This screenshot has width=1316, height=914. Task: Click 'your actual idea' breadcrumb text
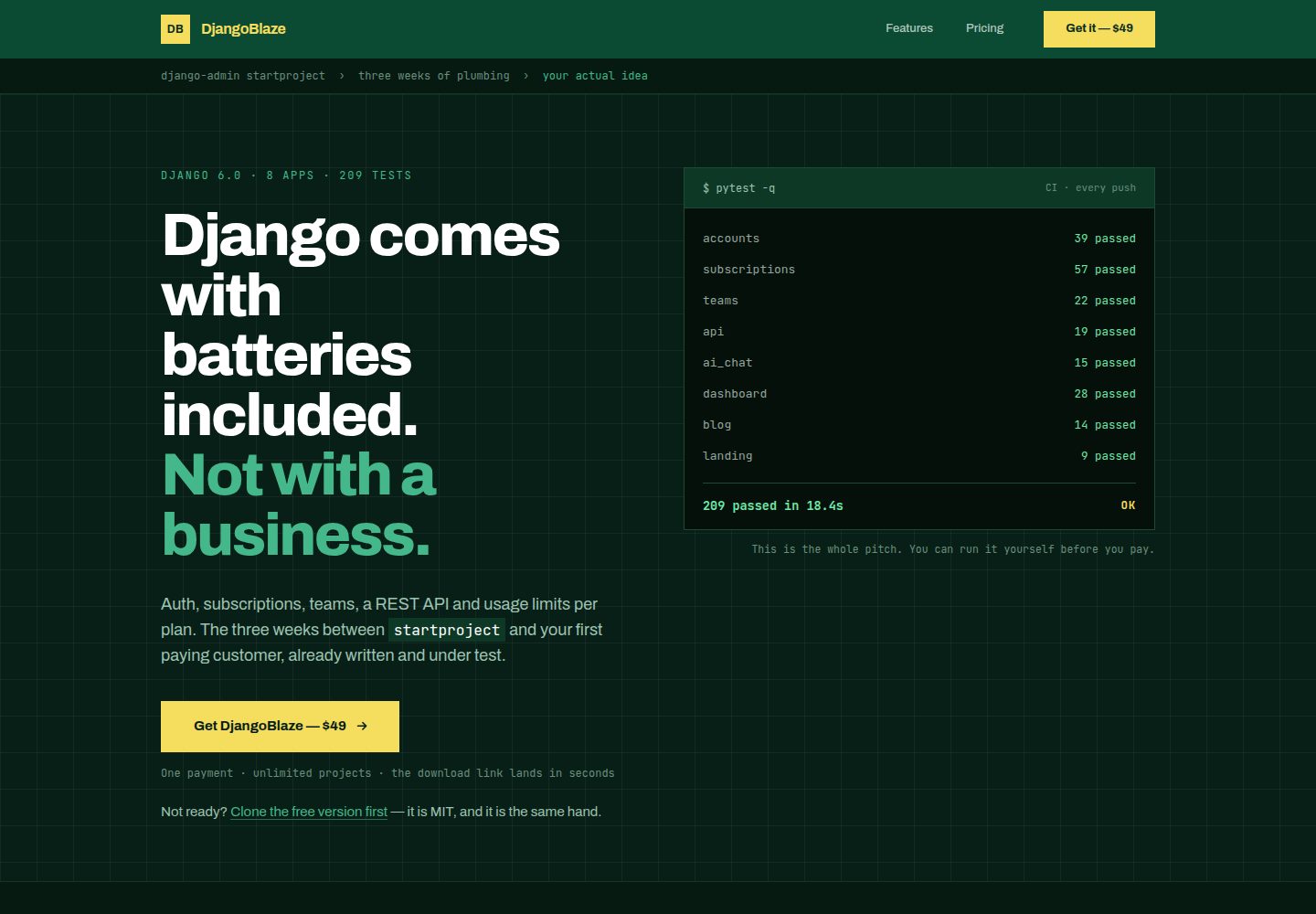coord(595,76)
